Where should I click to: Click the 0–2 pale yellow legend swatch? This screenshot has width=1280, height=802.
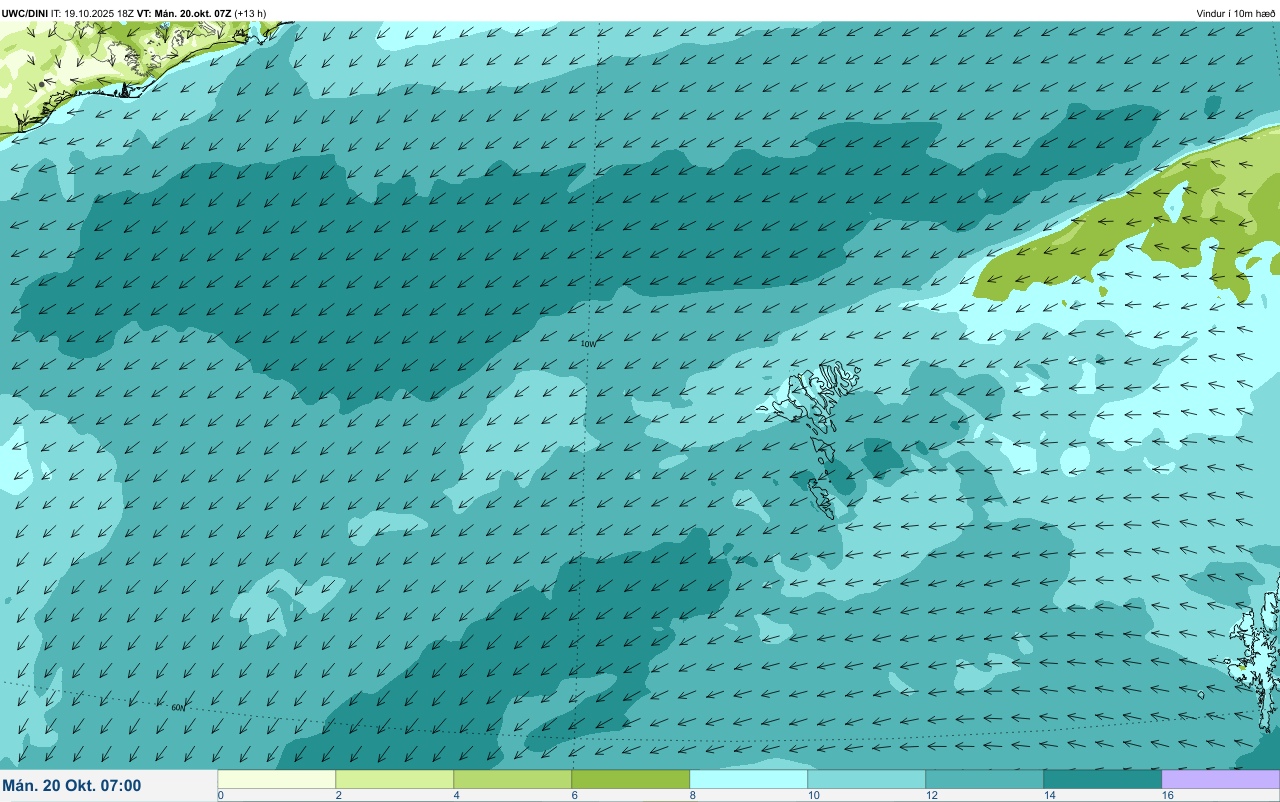pyautogui.click(x=277, y=779)
